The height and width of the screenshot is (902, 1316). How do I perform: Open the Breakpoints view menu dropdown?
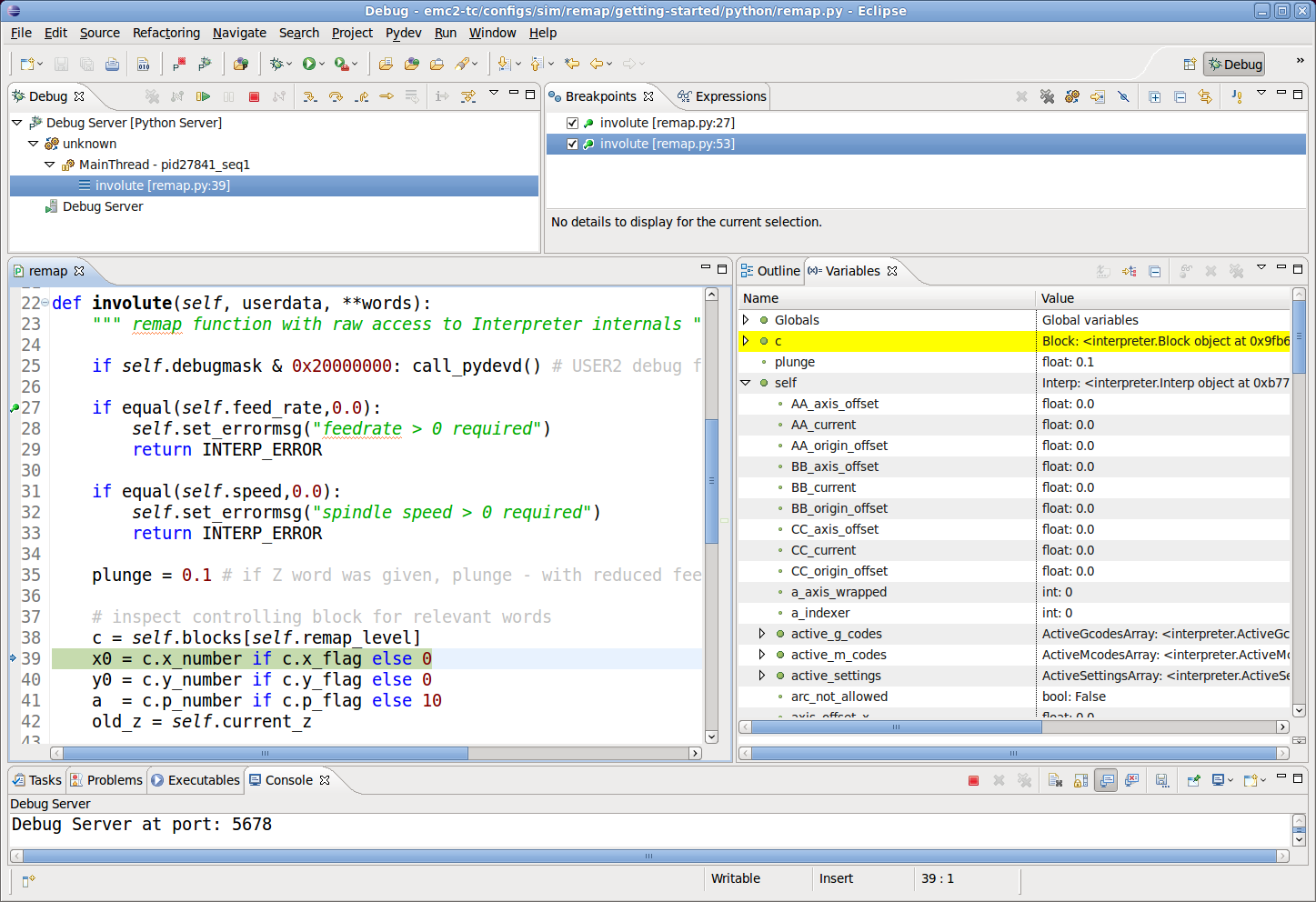1261,93
